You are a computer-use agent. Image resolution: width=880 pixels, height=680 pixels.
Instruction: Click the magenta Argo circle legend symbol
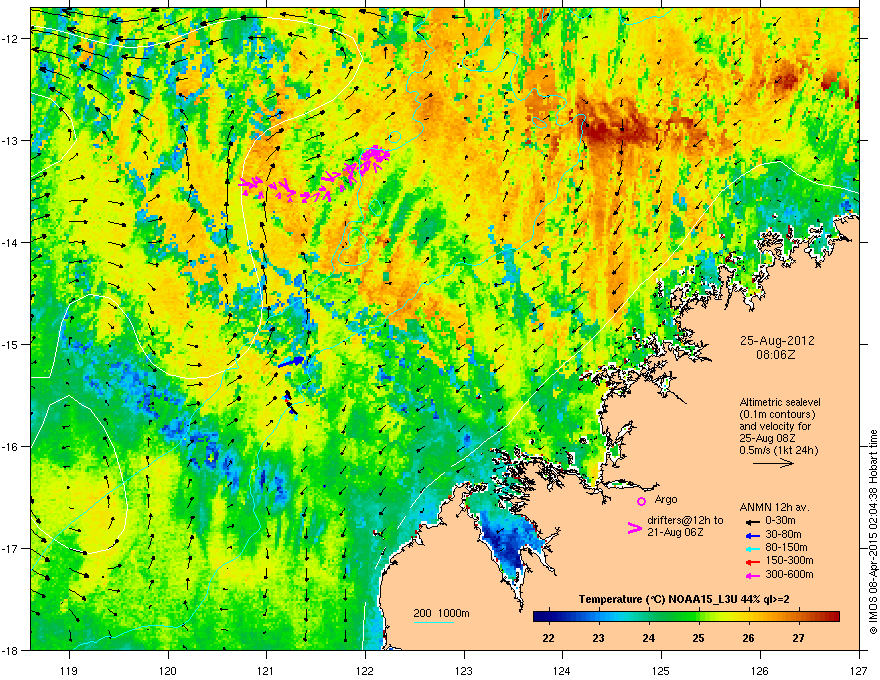(641, 501)
